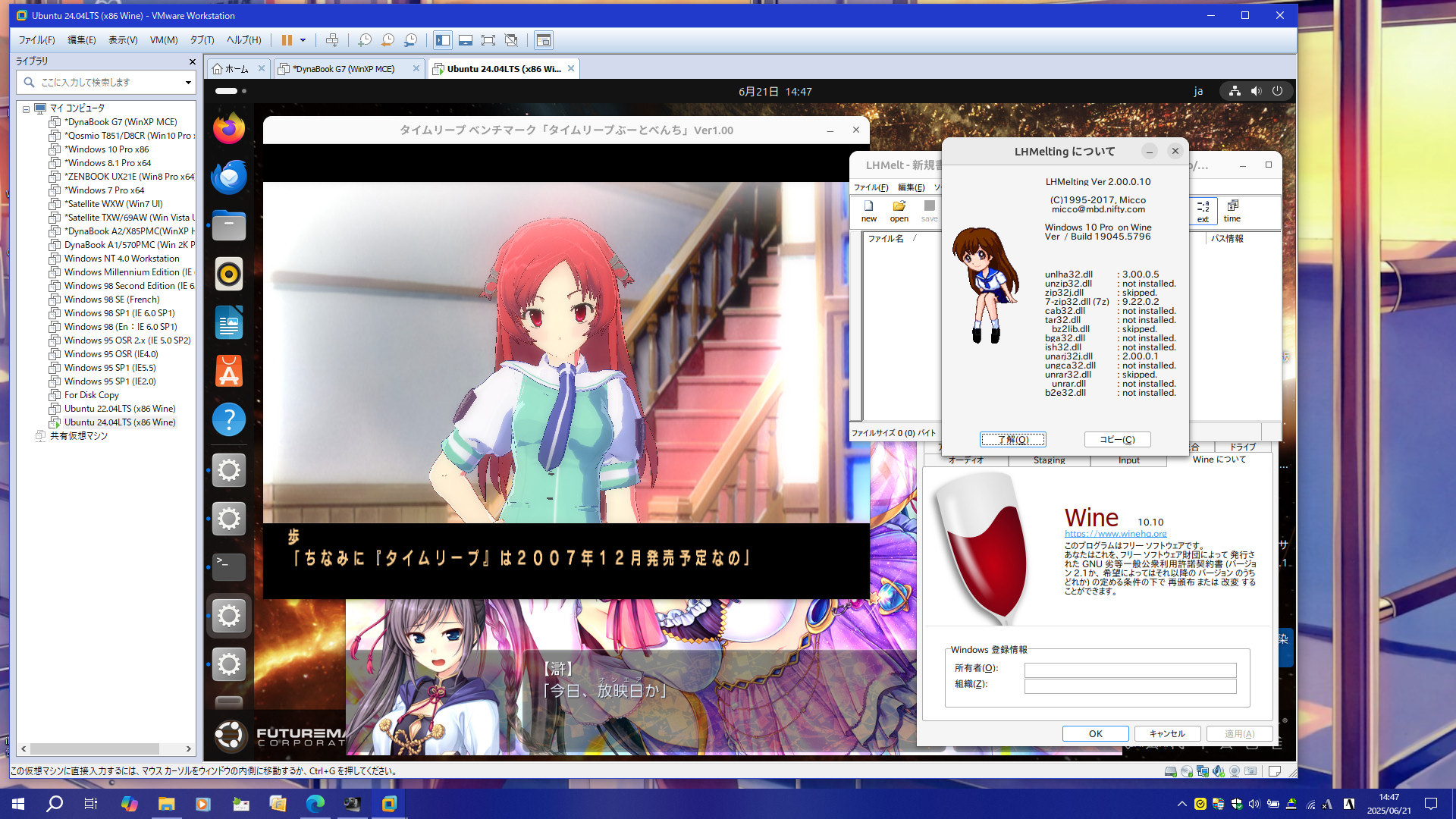Open Windows Start menu
1456x819 pixels.
coord(18,804)
